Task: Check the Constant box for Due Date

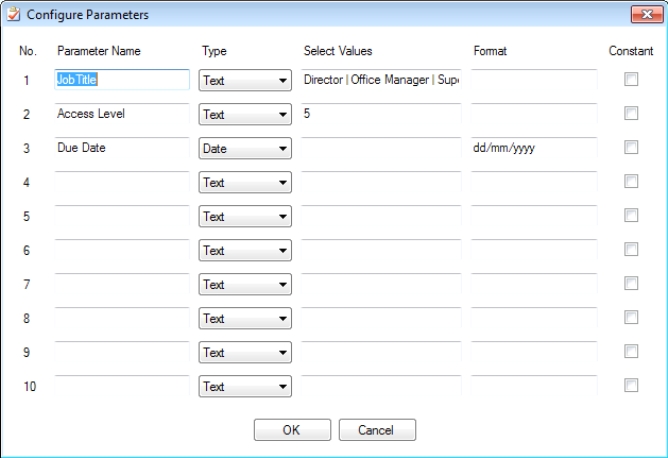Action: (x=631, y=148)
